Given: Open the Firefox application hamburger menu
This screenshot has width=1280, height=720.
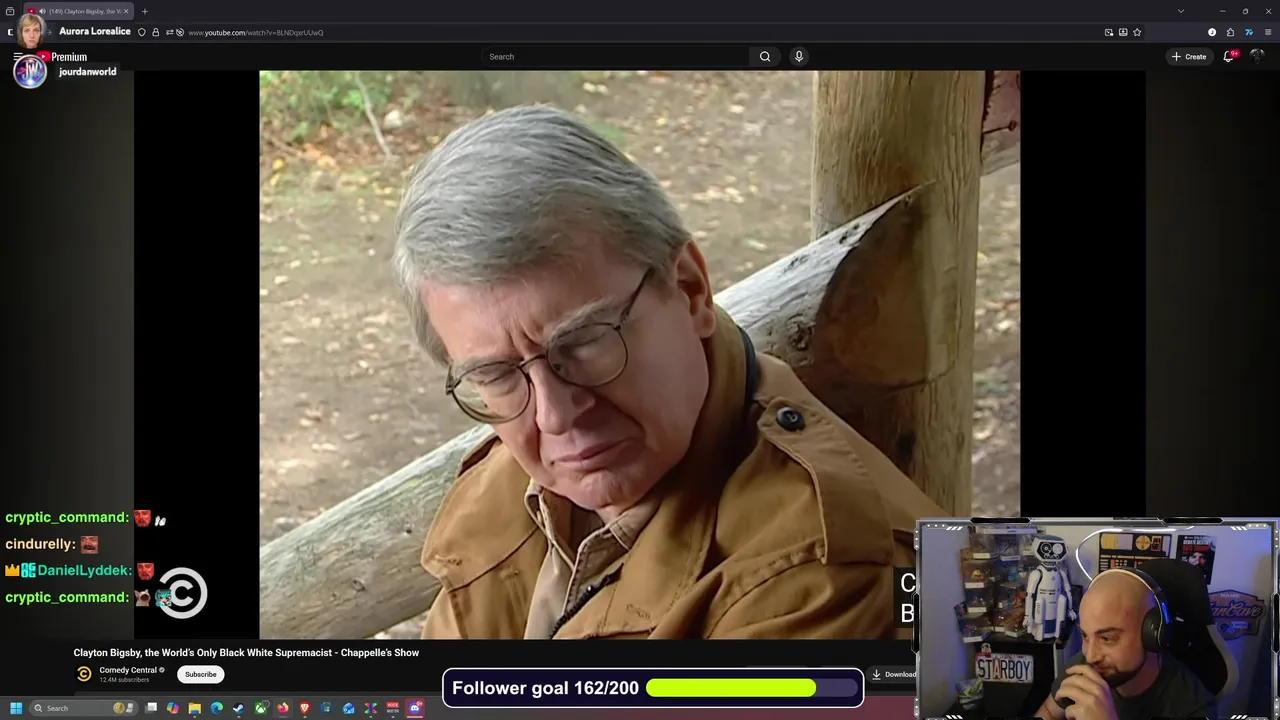Looking at the screenshot, I should point(1268,32).
